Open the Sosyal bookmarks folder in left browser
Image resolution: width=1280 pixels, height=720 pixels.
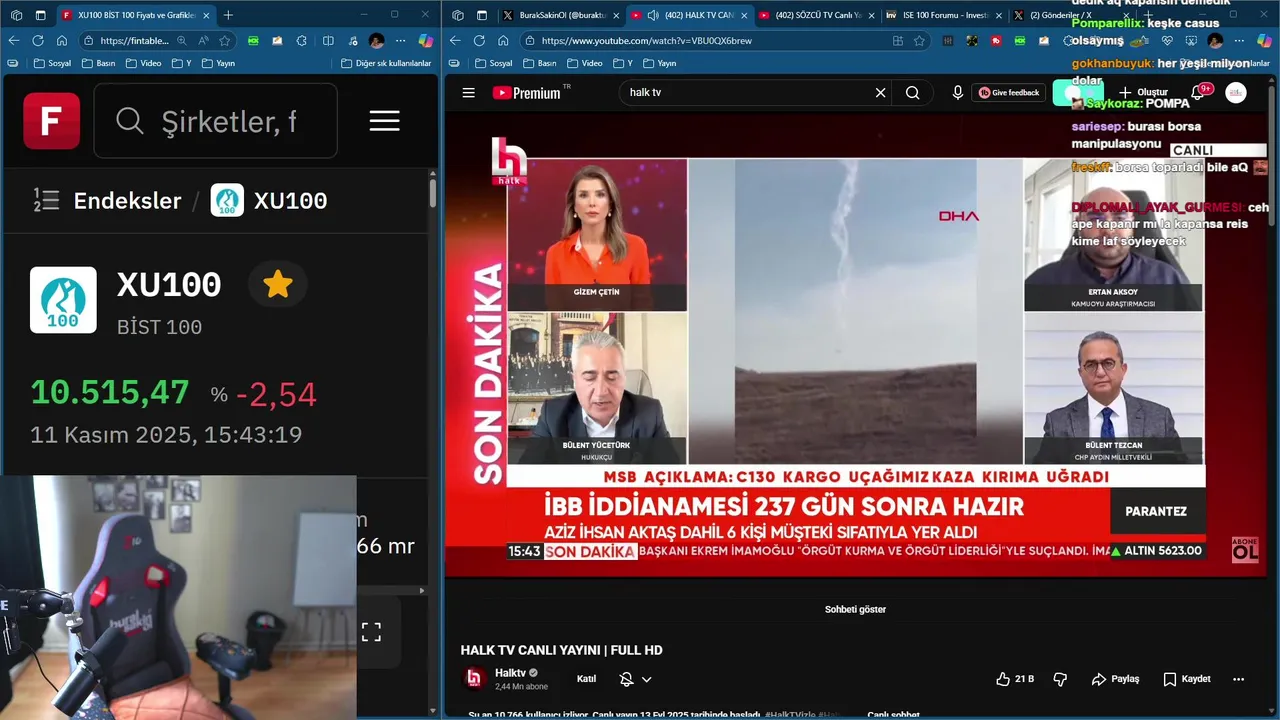pyautogui.click(x=53, y=63)
